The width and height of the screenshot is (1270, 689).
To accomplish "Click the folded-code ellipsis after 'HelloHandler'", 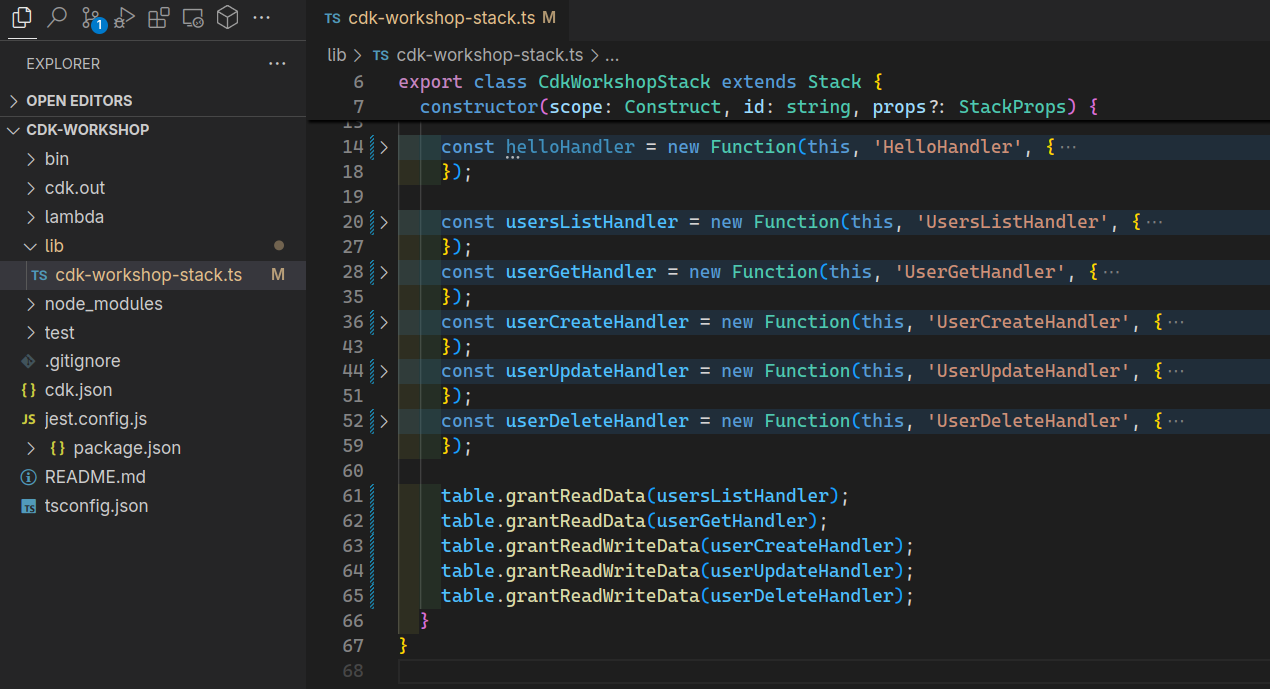I will (1068, 147).
